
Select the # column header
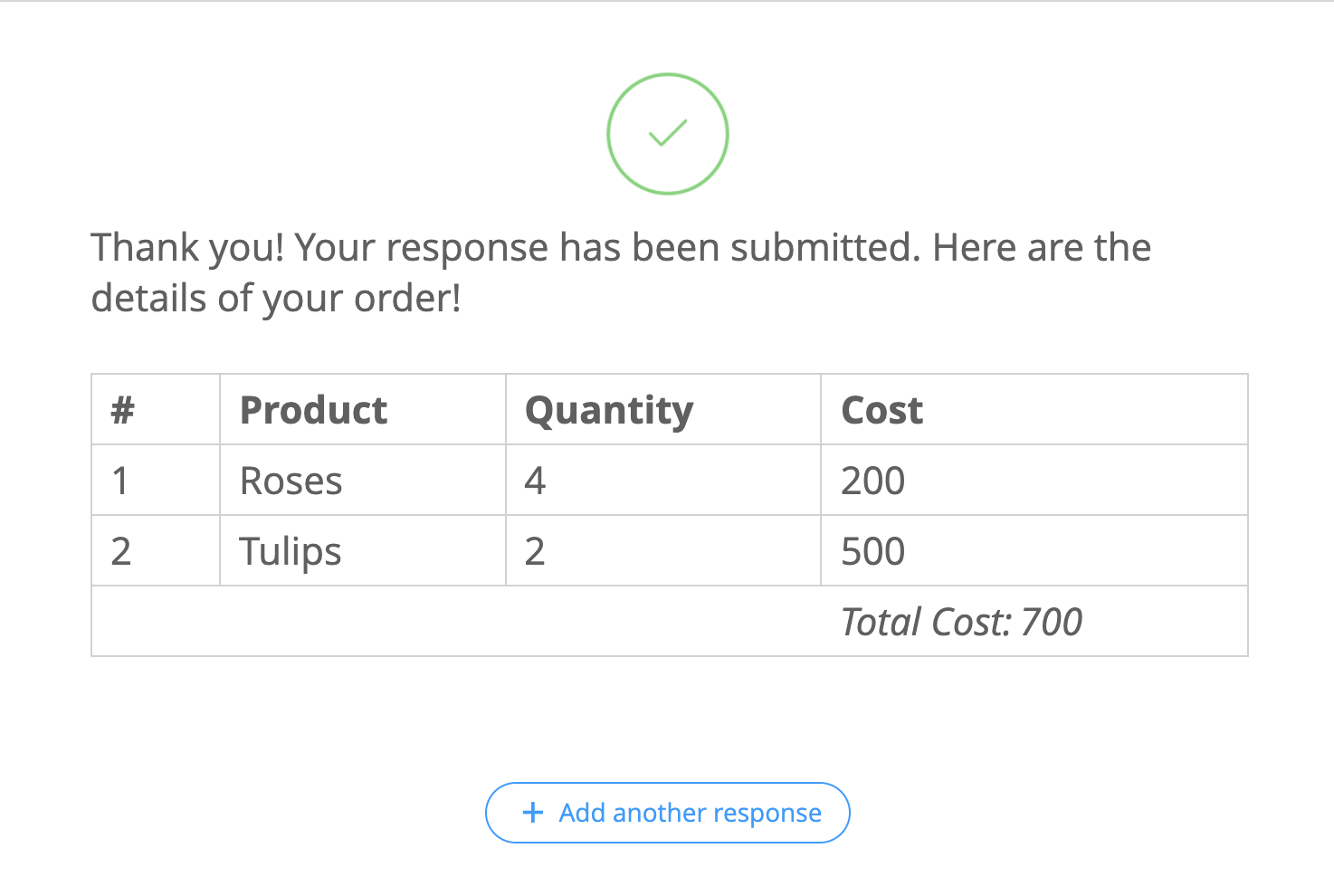click(x=123, y=410)
